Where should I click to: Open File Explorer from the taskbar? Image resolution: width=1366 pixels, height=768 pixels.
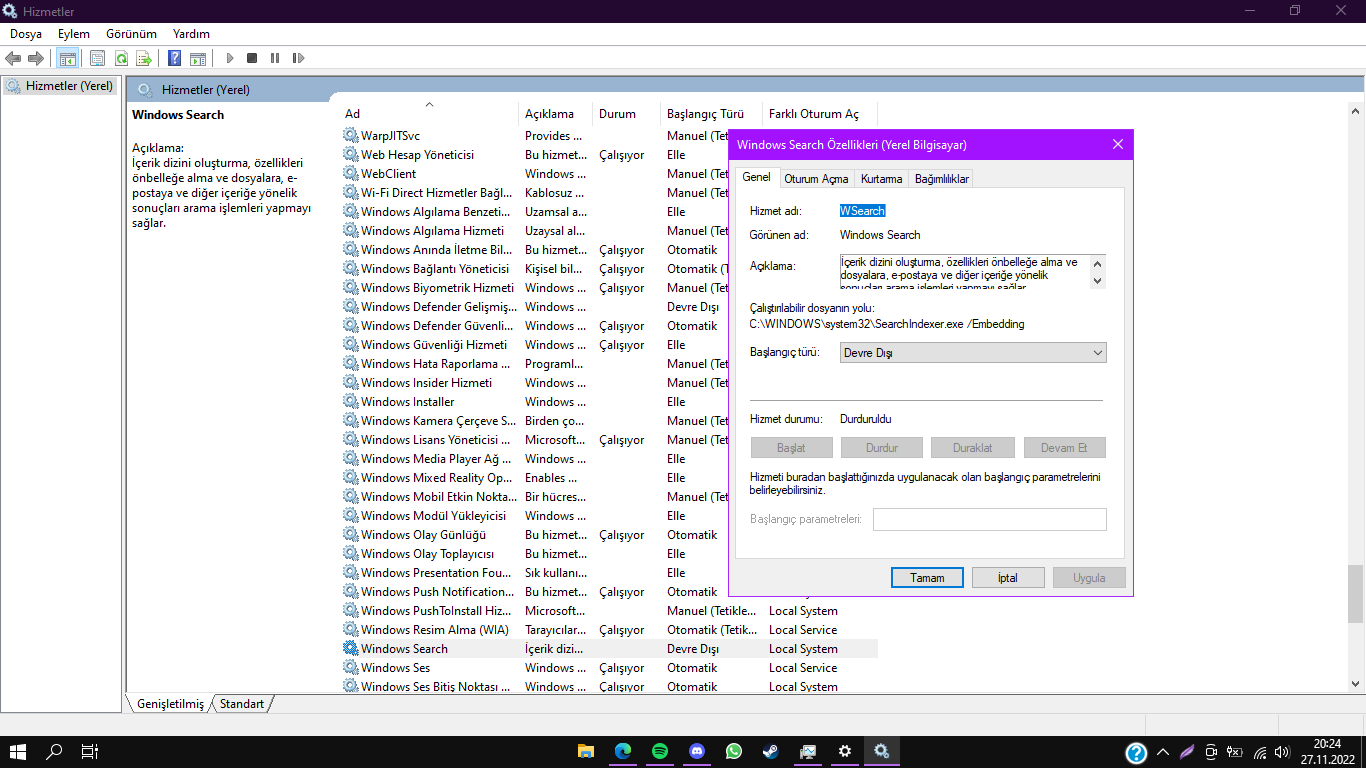(x=586, y=751)
